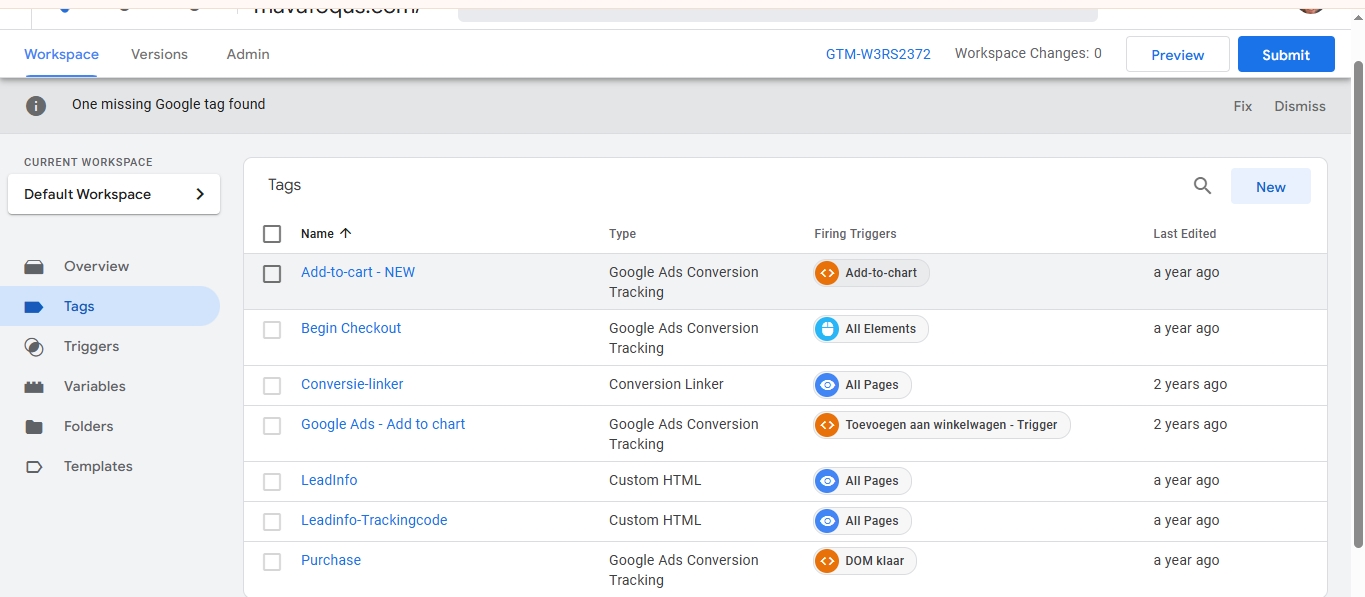1365x597 pixels.
Task: Open the Conversie-linker tag
Action: [x=352, y=384]
